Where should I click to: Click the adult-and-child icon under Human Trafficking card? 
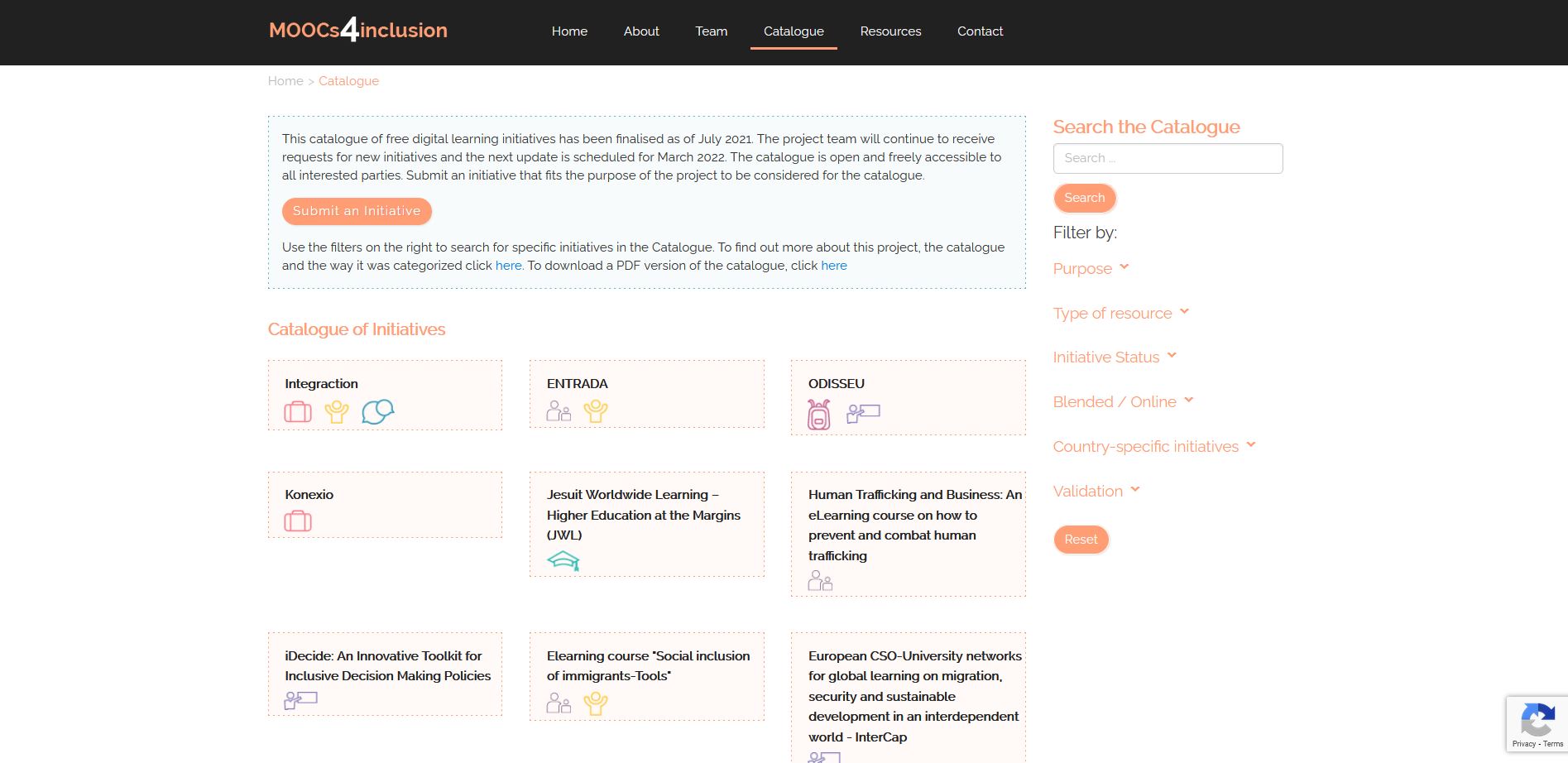[821, 580]
